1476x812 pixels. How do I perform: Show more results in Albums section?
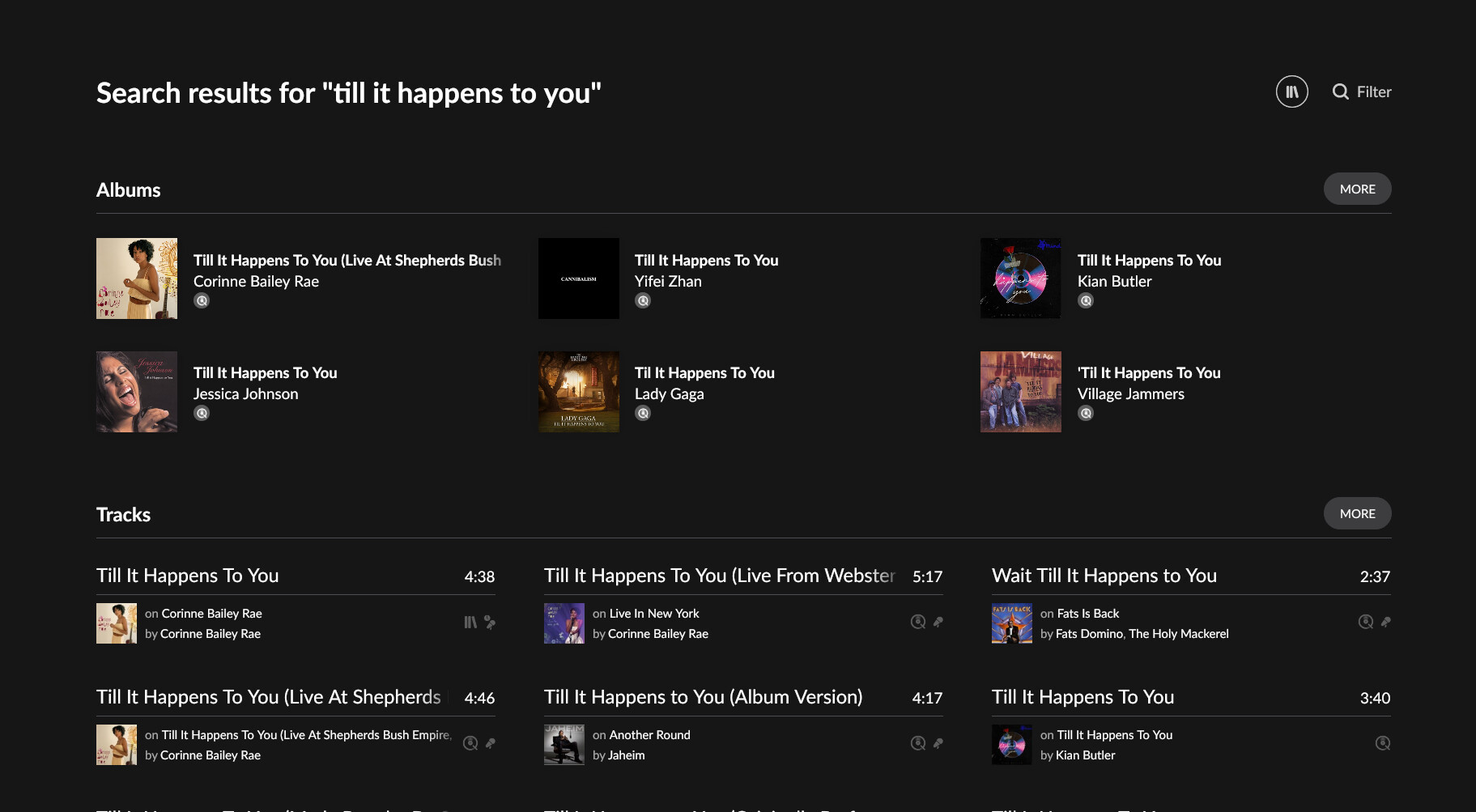[x=1357, y=189]
